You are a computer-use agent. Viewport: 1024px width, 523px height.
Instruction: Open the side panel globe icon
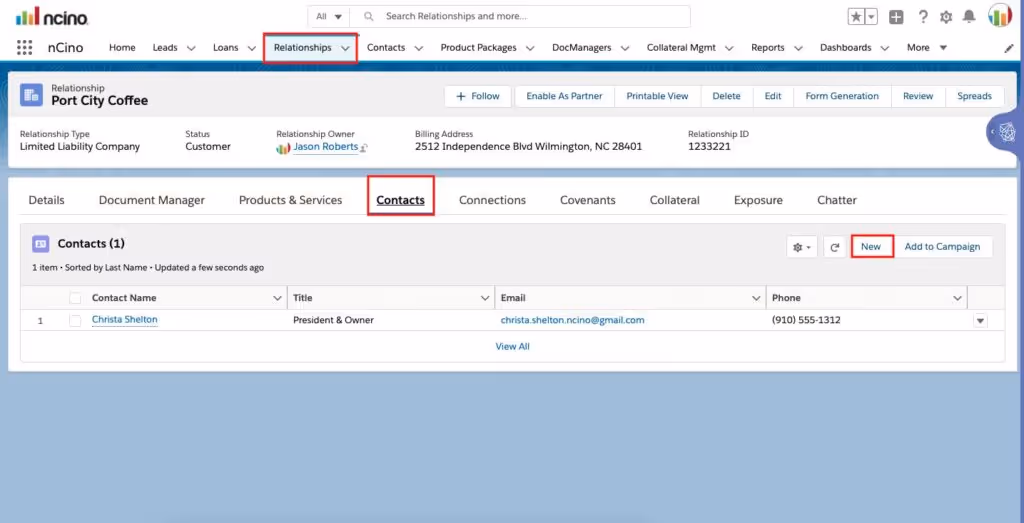1008,133
